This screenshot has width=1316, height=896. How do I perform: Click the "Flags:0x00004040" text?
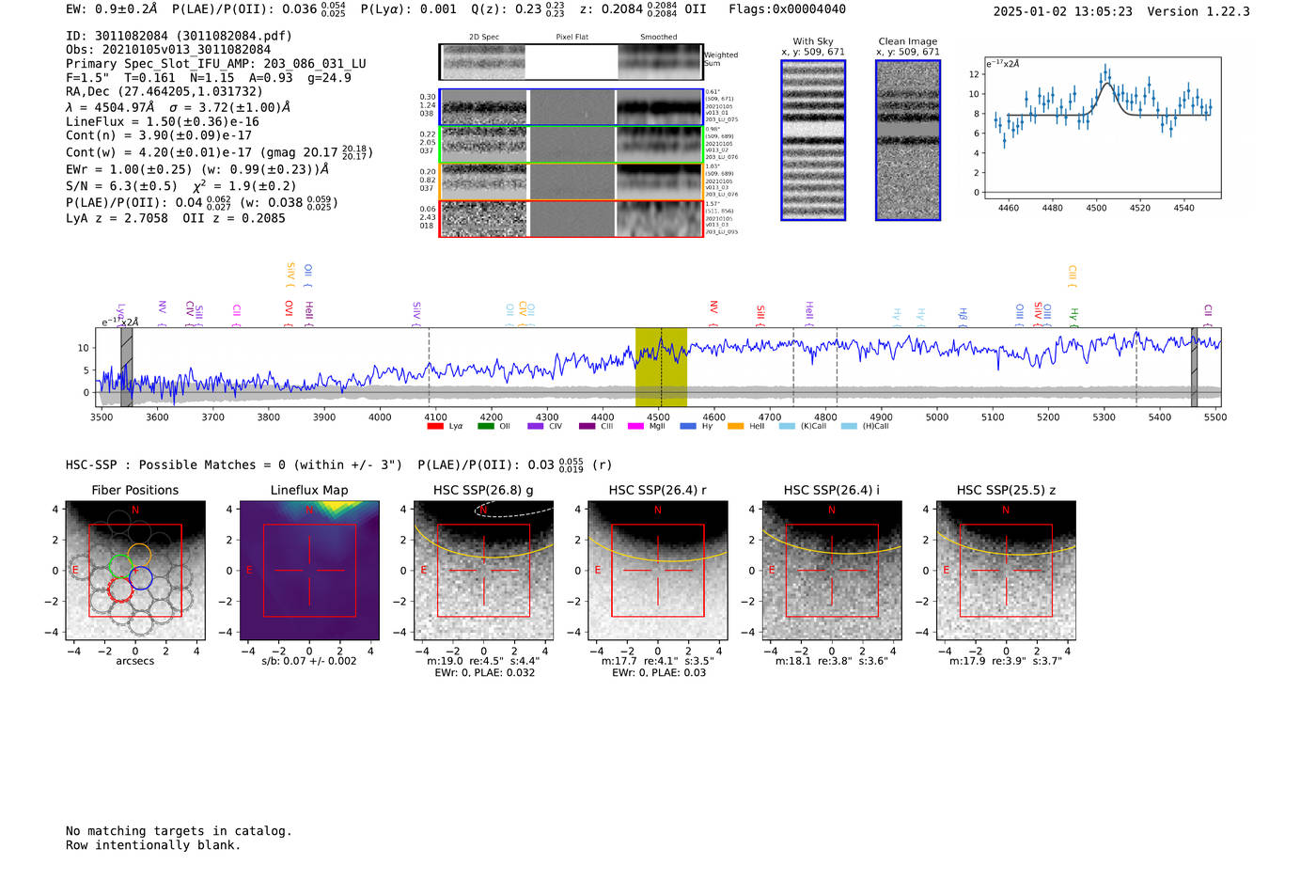click(787, 9)
